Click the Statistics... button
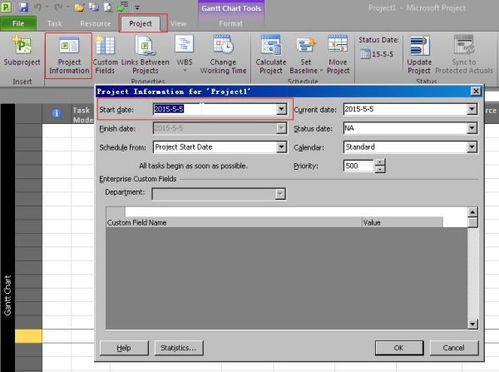The width and height of the screenshot is (499, 372). pyautogui.click(x=179, y=348)
